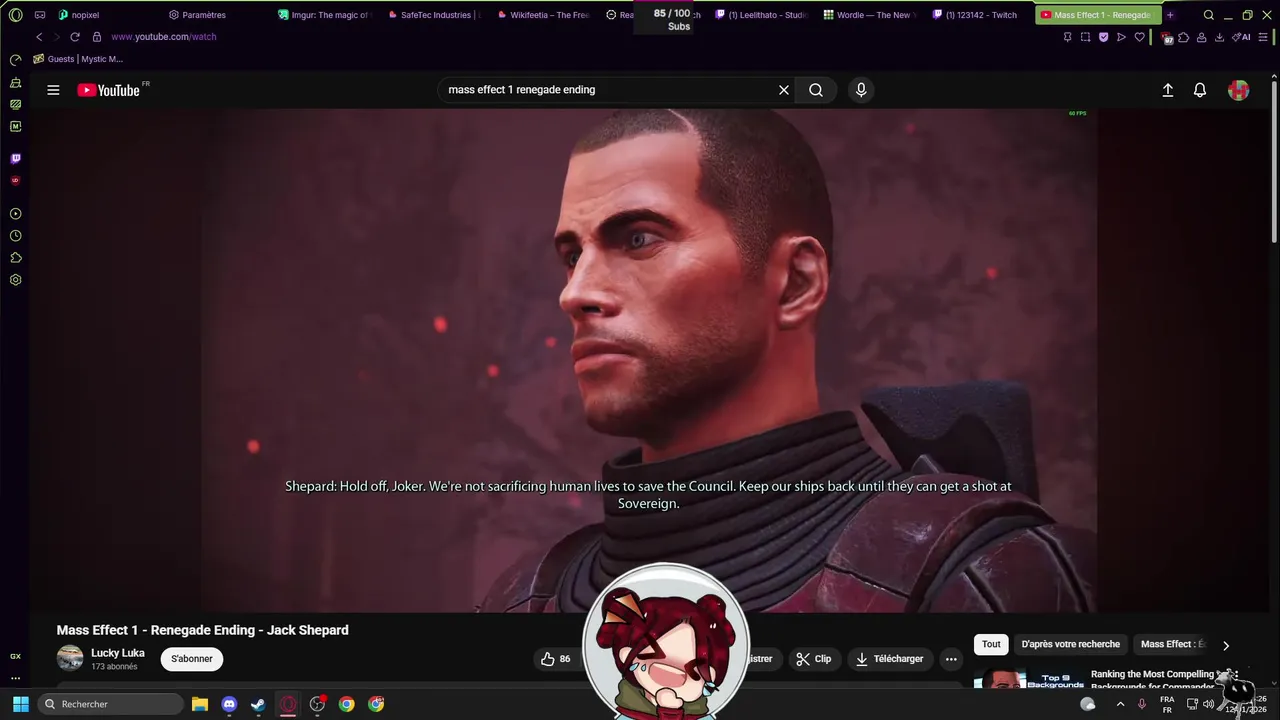Viewport: 1280px width, 720px height.
Task: Select the Tout filter chip
Action: point(991,644)
